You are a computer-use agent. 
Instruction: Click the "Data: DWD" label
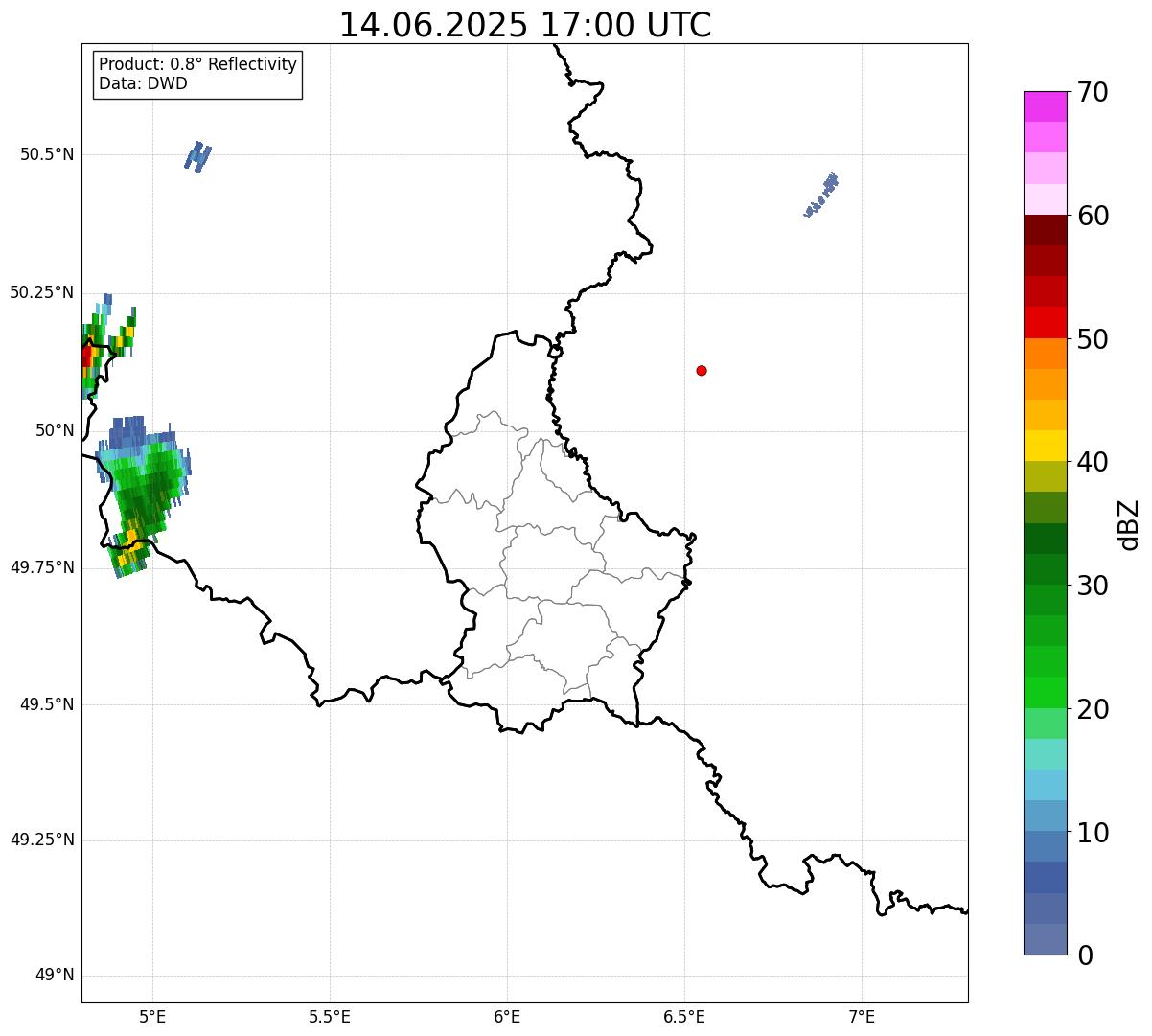click(143, 83)
